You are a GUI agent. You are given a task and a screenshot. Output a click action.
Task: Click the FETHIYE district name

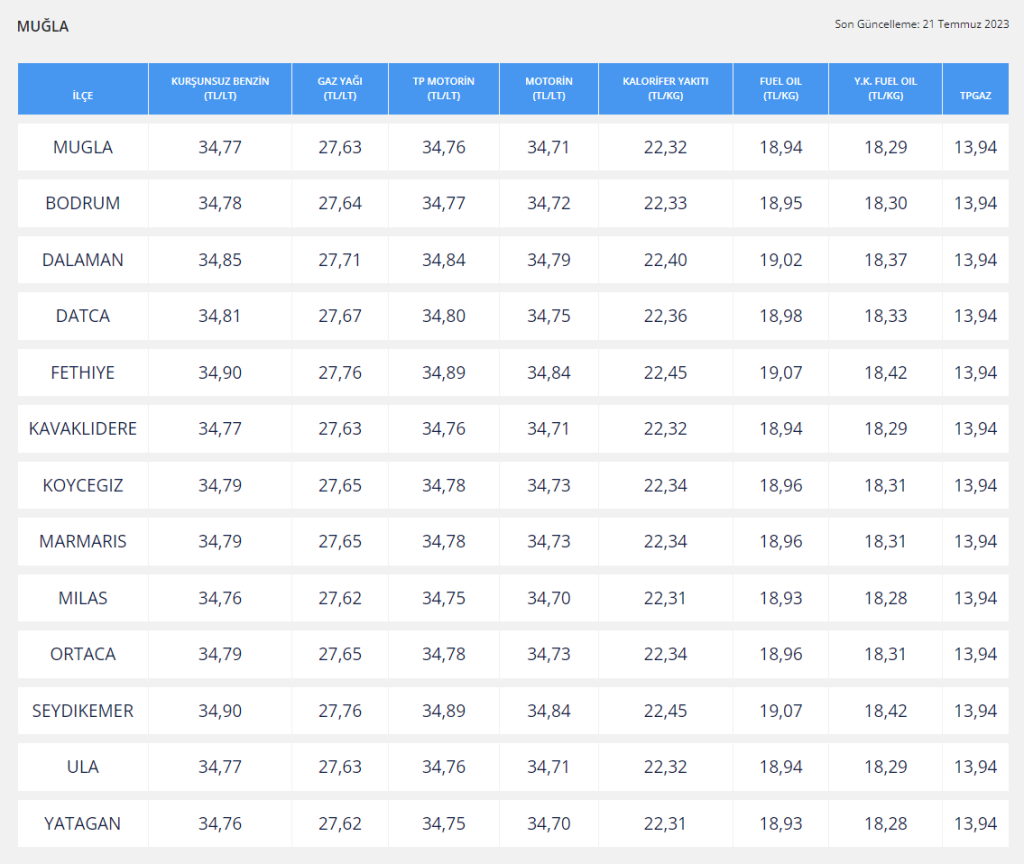coord(83,373)
